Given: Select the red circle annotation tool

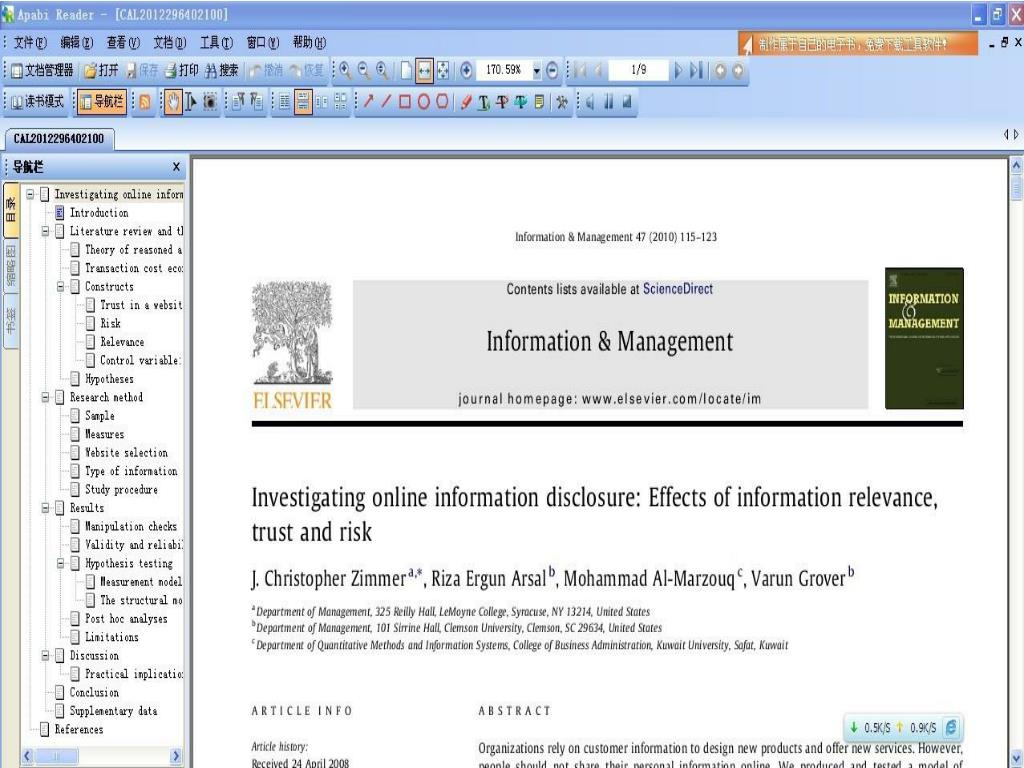Looking at the screenshot, I should point(423,101).
